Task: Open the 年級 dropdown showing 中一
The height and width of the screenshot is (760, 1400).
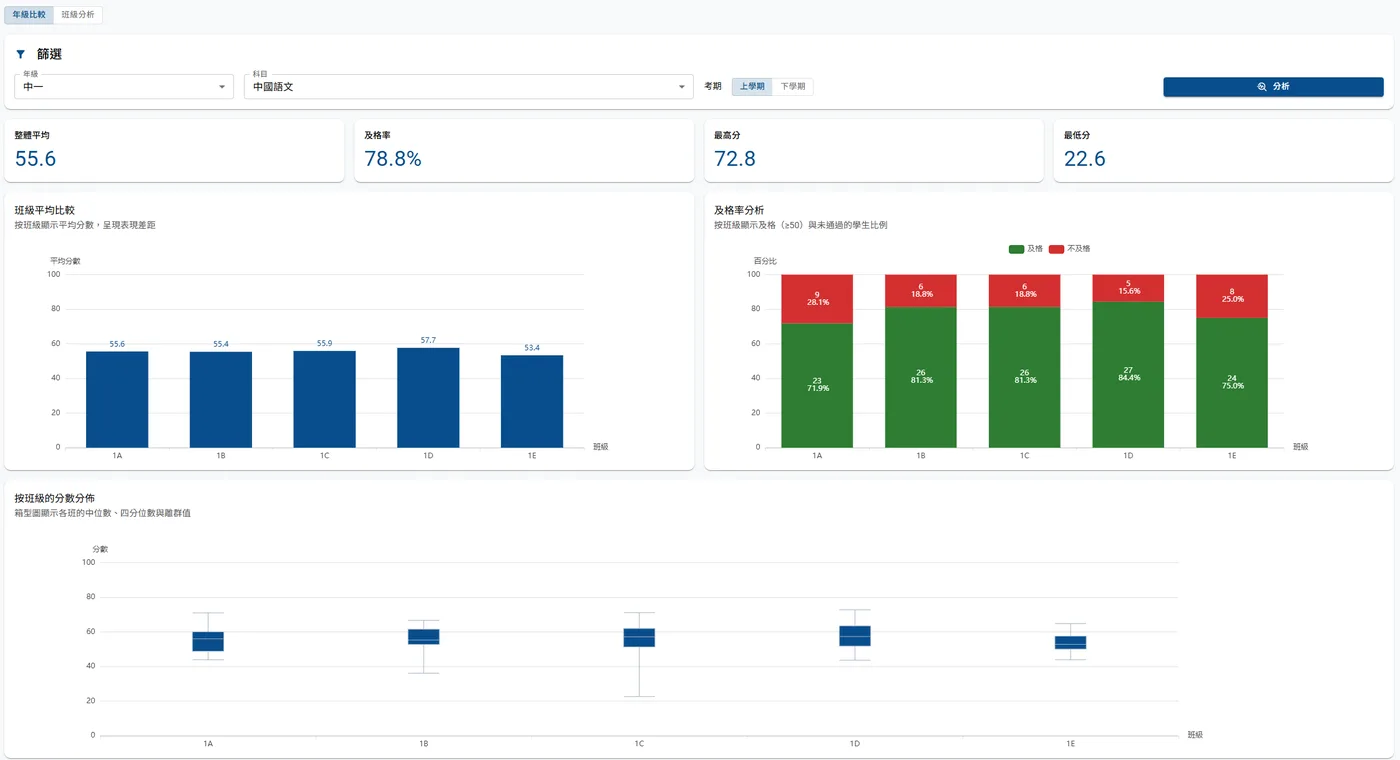Action: click(124, 87)
